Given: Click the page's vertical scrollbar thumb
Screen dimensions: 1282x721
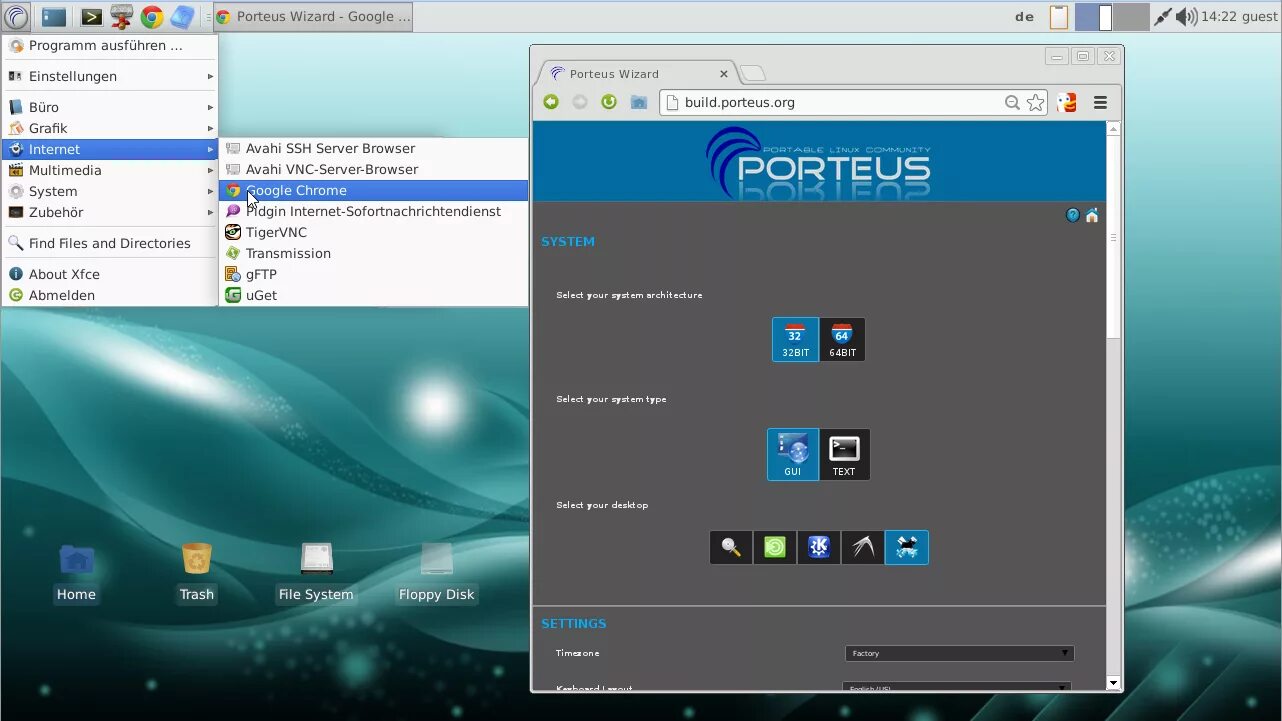Looking at the screenshot, I should pyautogui.click(x=1113, y=237).
